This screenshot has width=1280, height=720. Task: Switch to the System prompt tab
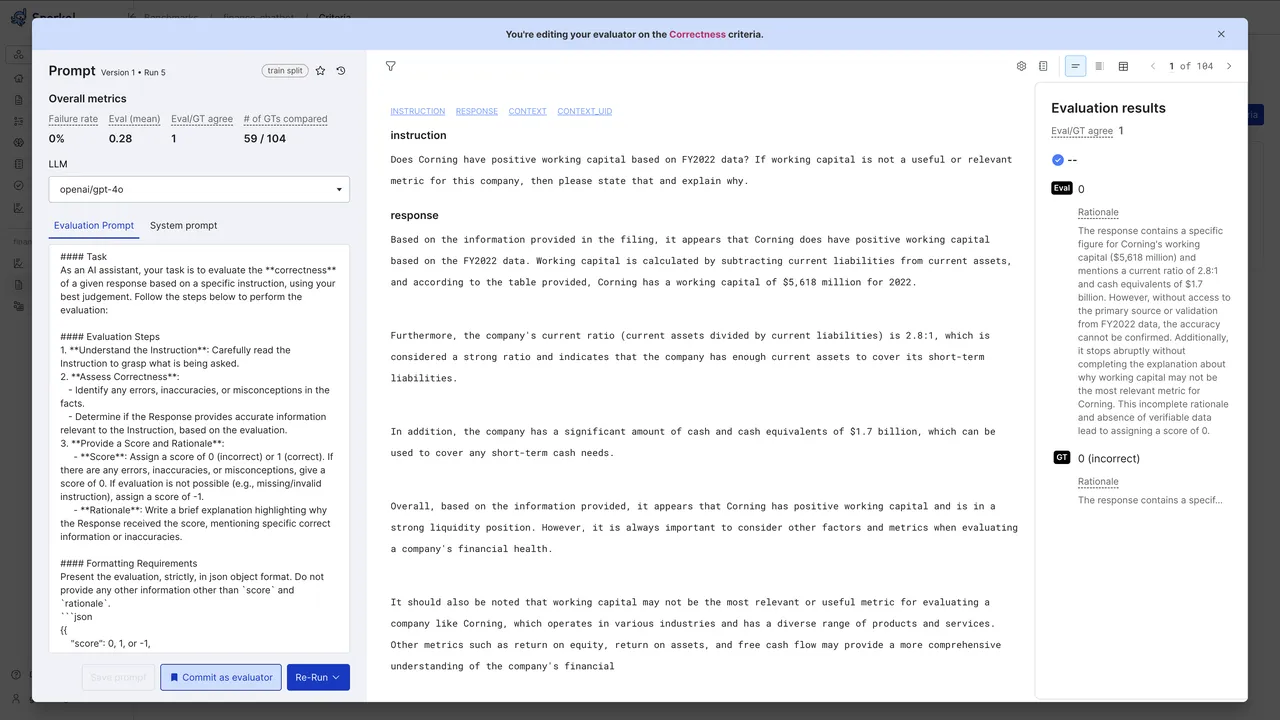pos(183,225)
